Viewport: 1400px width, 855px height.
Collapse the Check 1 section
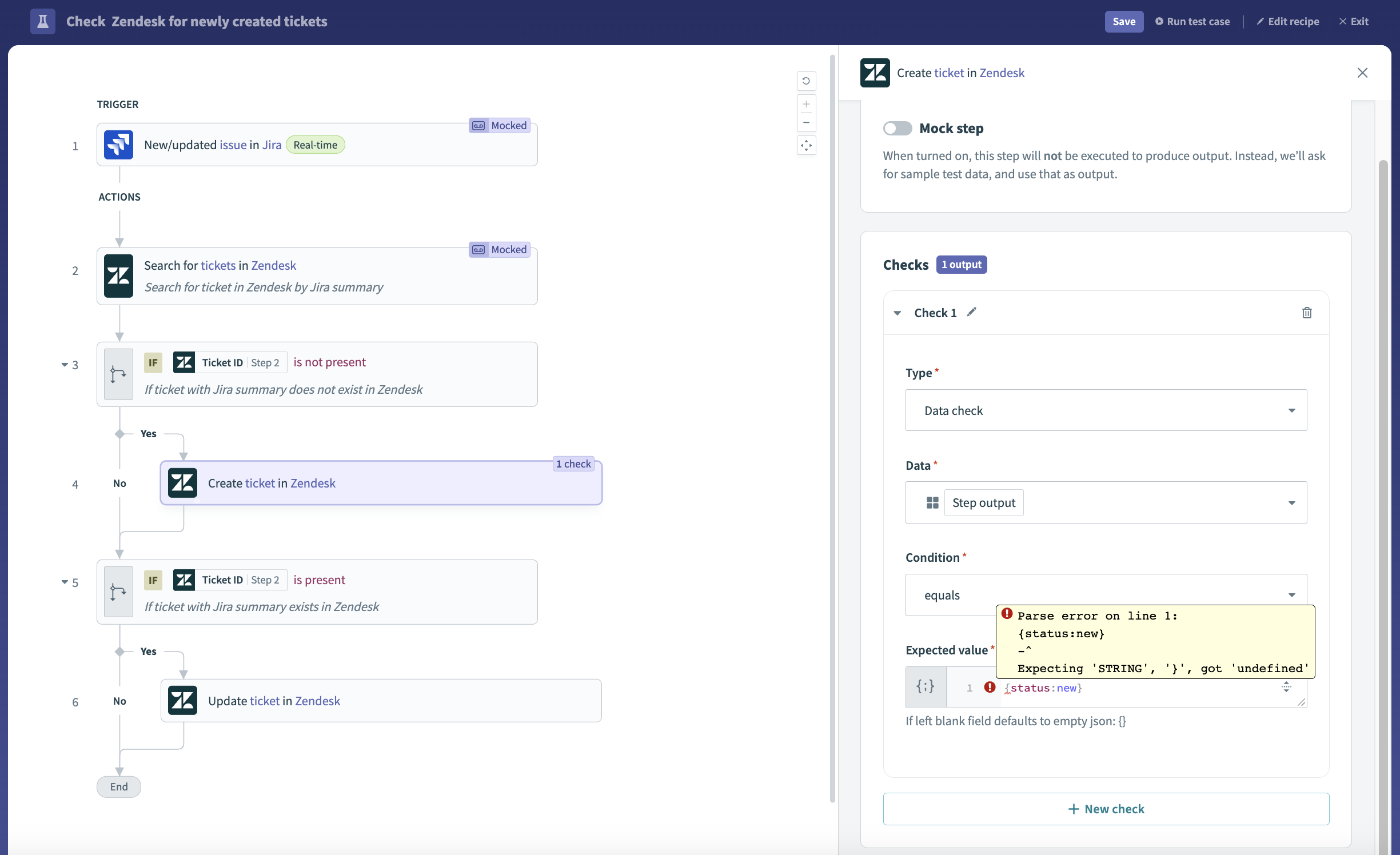(x=898, y=313)
